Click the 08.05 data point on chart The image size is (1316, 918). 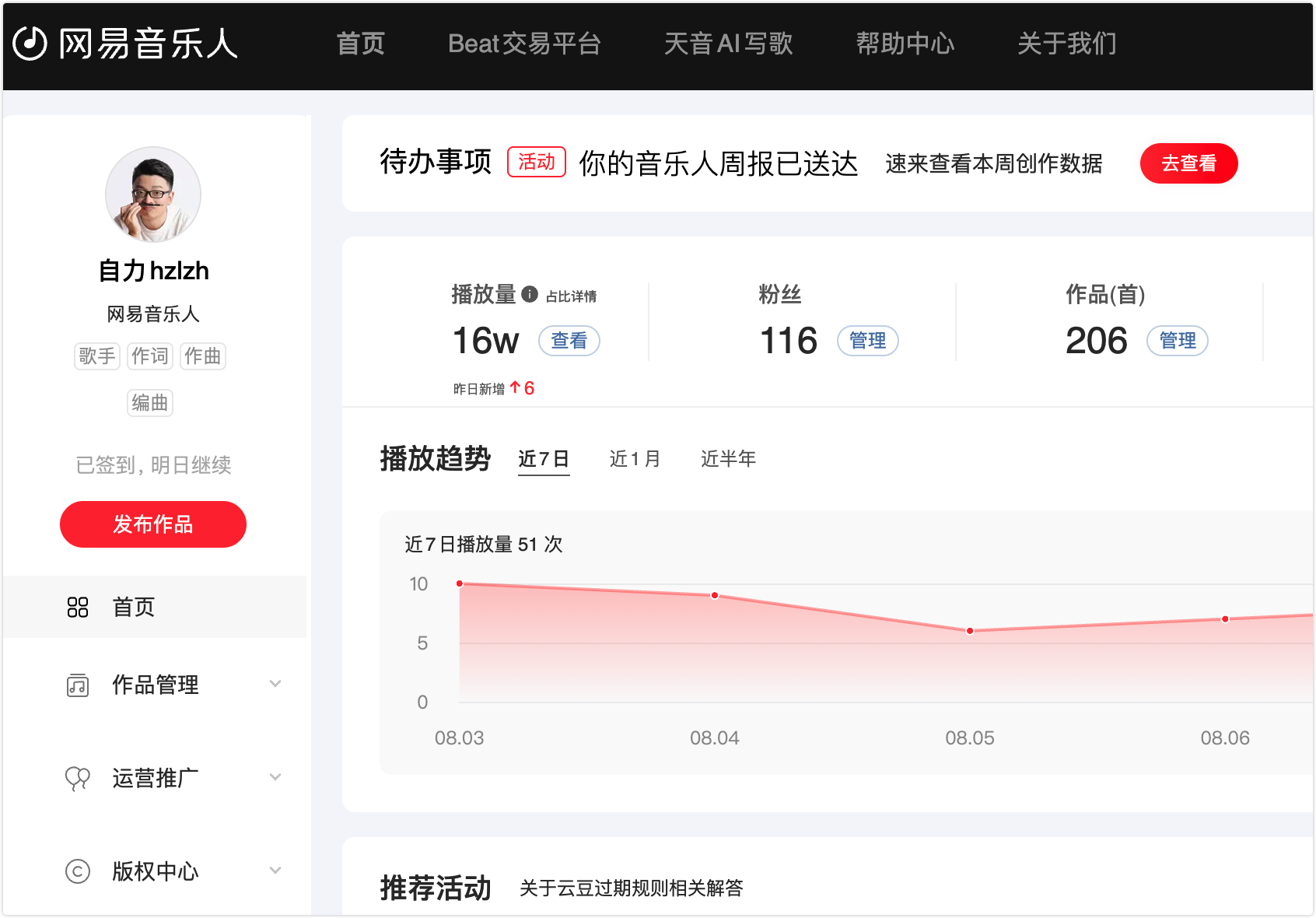point(970,631)
